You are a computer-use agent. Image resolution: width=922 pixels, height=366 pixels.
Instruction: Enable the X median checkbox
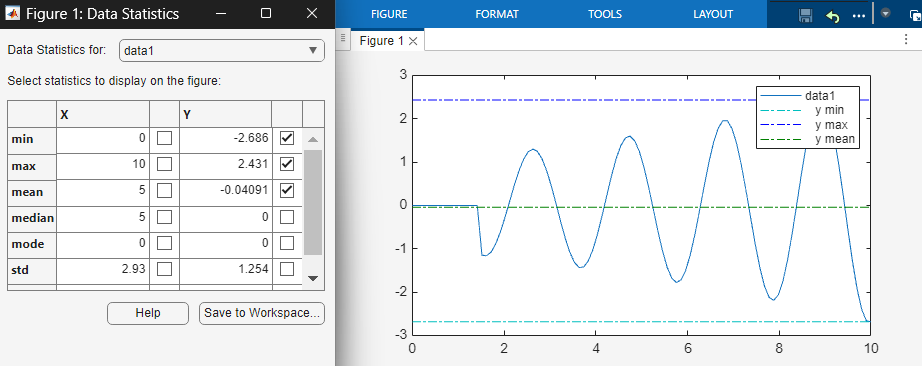[165, 217]
